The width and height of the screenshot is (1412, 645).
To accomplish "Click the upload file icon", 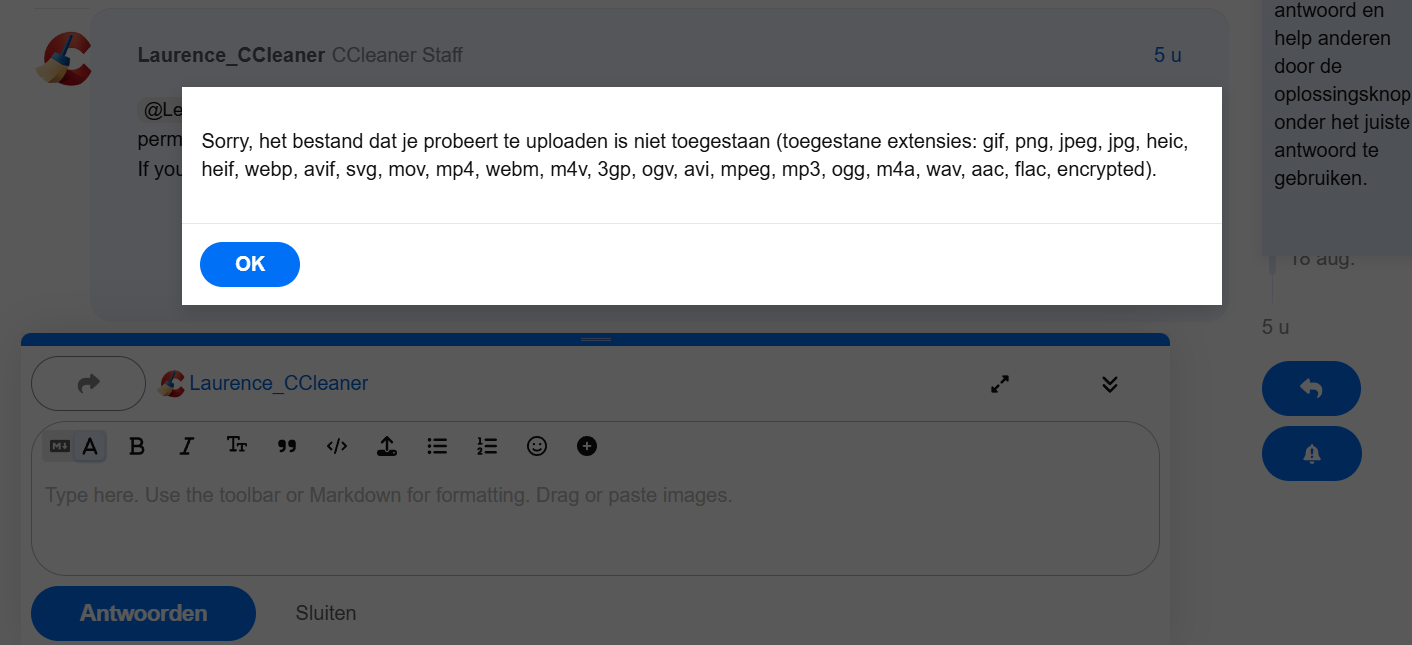I will (387, 446).
